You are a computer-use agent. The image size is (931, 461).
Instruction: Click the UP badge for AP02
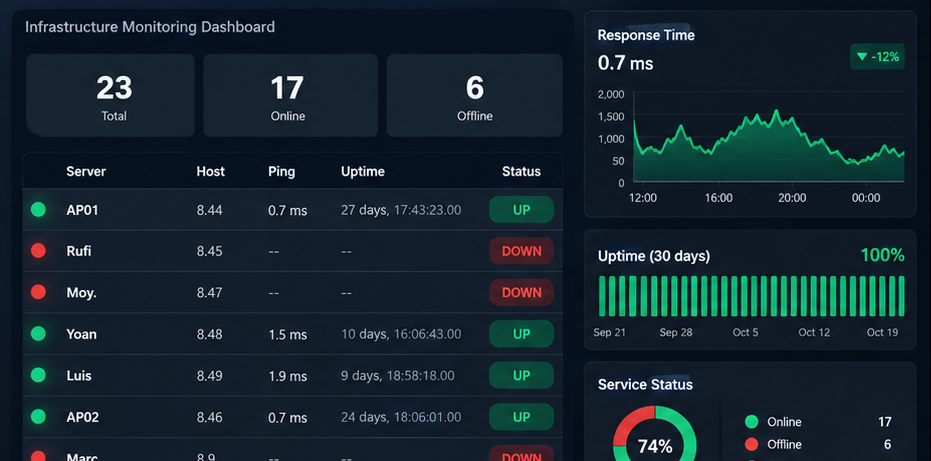pos(521,417)
